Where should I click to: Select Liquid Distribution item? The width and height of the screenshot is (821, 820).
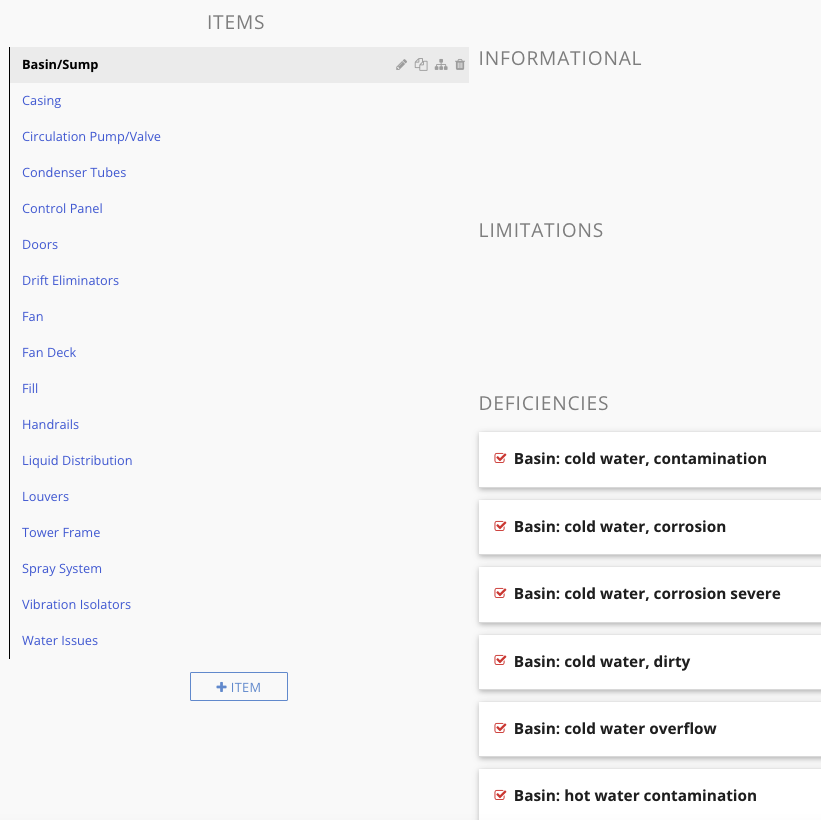pyautogui.click(x=77, y=461)
